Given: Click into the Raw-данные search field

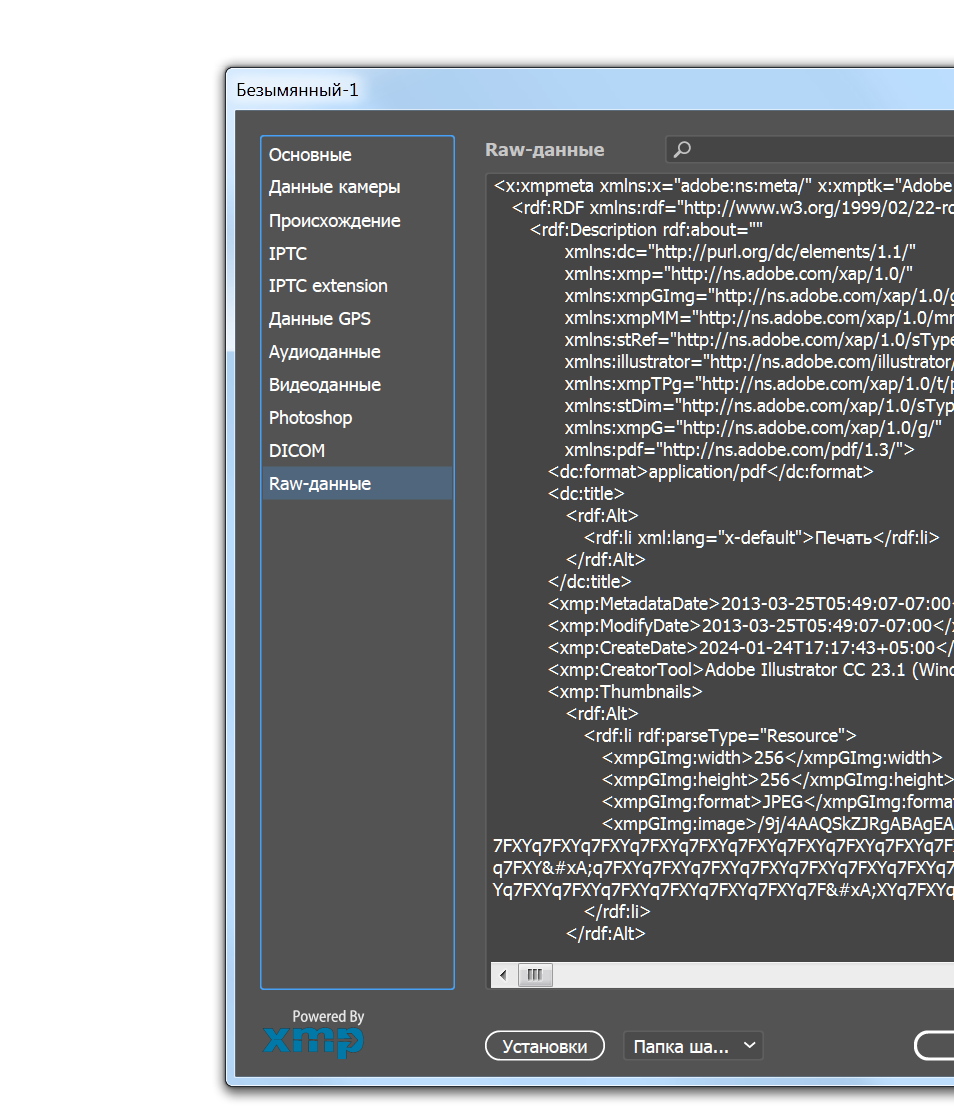Looking at the screenshot, I should (x=810, y=149).
